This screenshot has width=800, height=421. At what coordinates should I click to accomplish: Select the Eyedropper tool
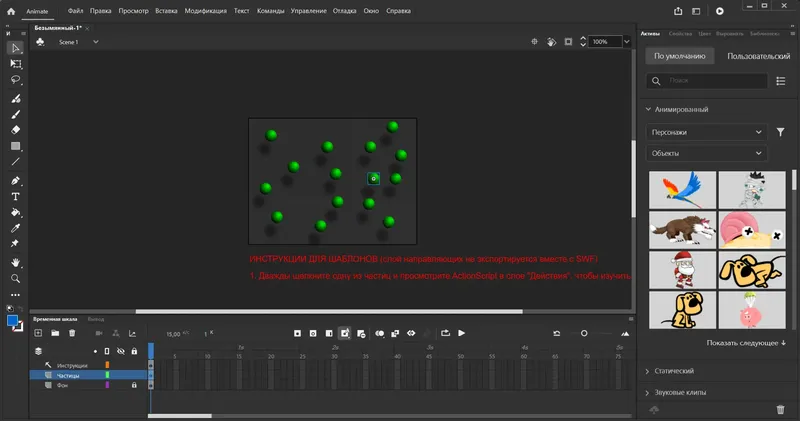click(16, 228)
